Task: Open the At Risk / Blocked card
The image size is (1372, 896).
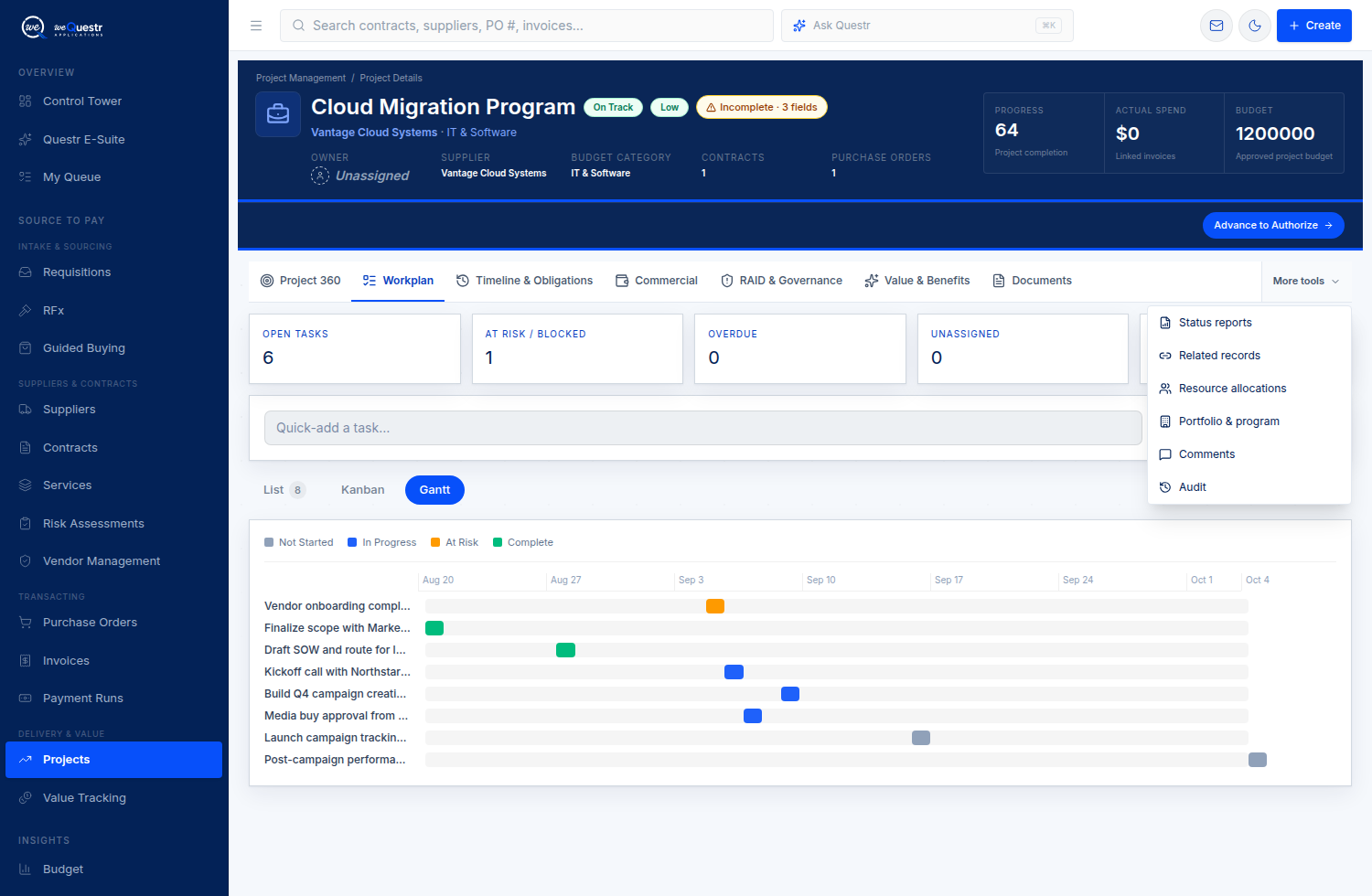Action: [x=577, y=349]
